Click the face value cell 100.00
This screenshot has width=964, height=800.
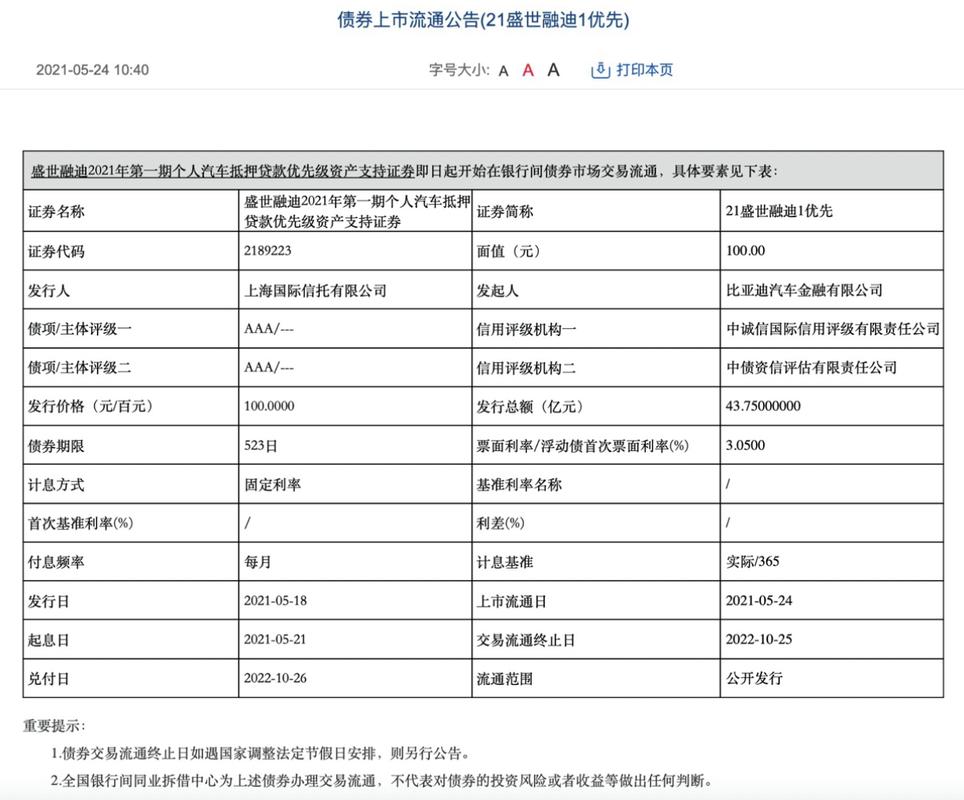click(x=745, y=251)
